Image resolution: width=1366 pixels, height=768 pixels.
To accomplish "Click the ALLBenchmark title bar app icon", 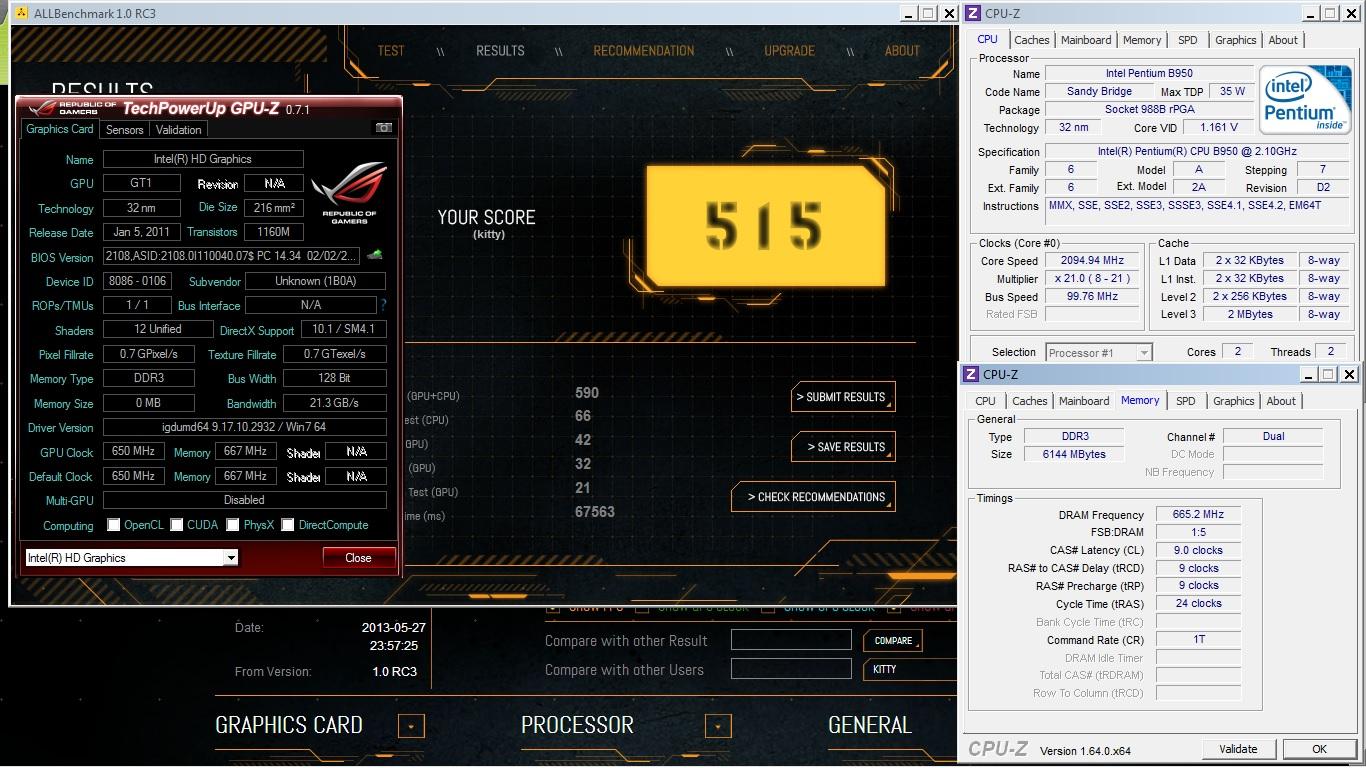I will coord(22,13).
